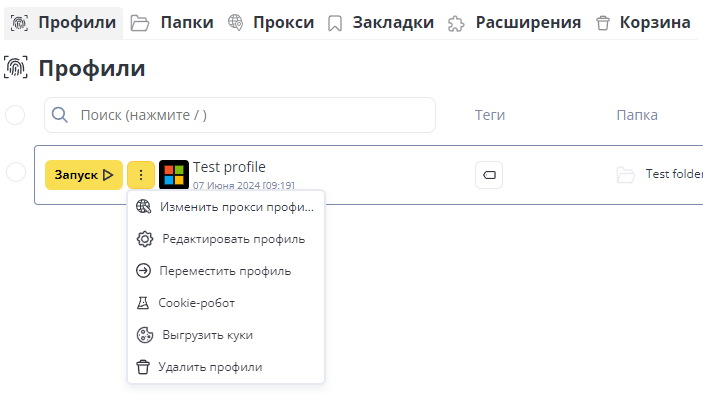This screenshot has width=703, height=394.
Task: Click the magnifier icon in search
Action: (x=60, y=115)
